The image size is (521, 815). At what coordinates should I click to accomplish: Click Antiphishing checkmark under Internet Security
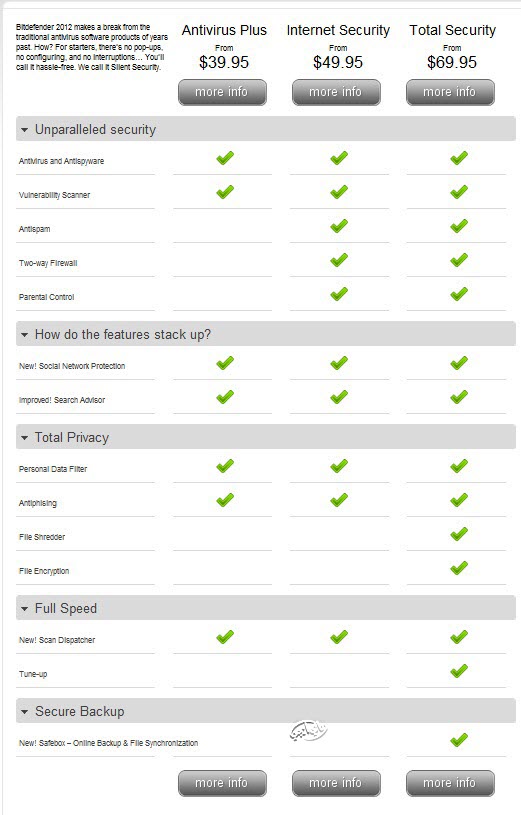click(x=339, y=500)
